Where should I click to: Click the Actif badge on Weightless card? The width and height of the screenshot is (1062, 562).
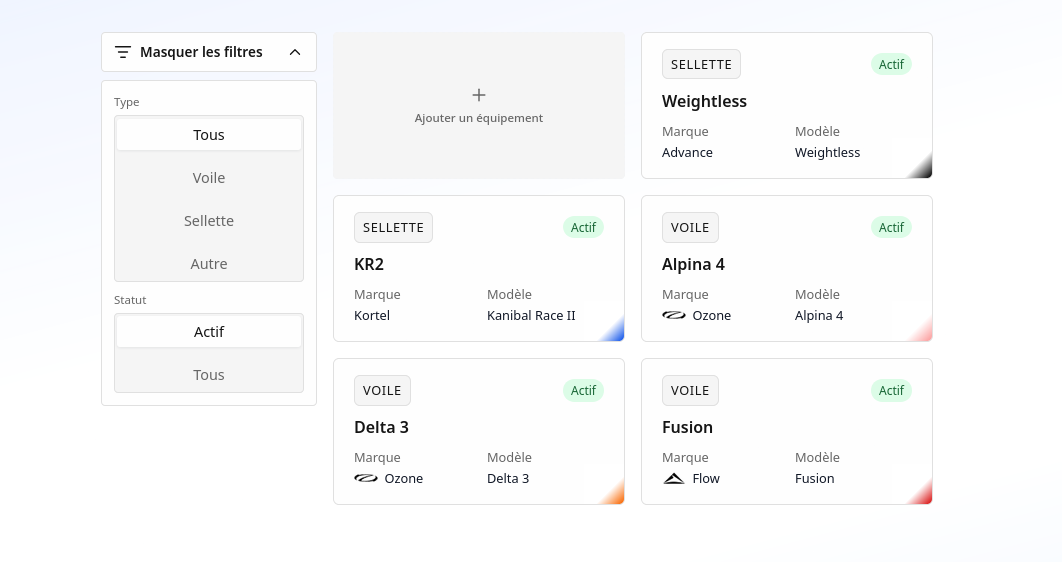pos(891,64)
